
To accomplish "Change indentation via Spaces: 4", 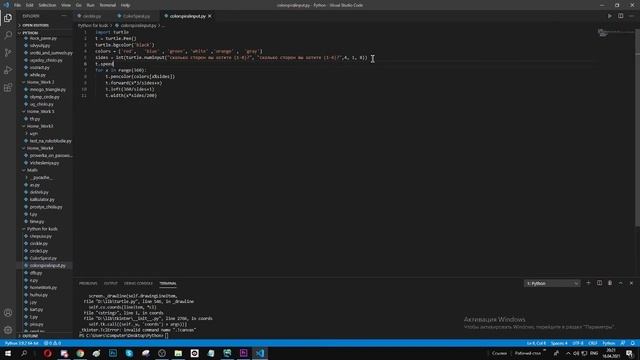I will click(x=559, y=343).
